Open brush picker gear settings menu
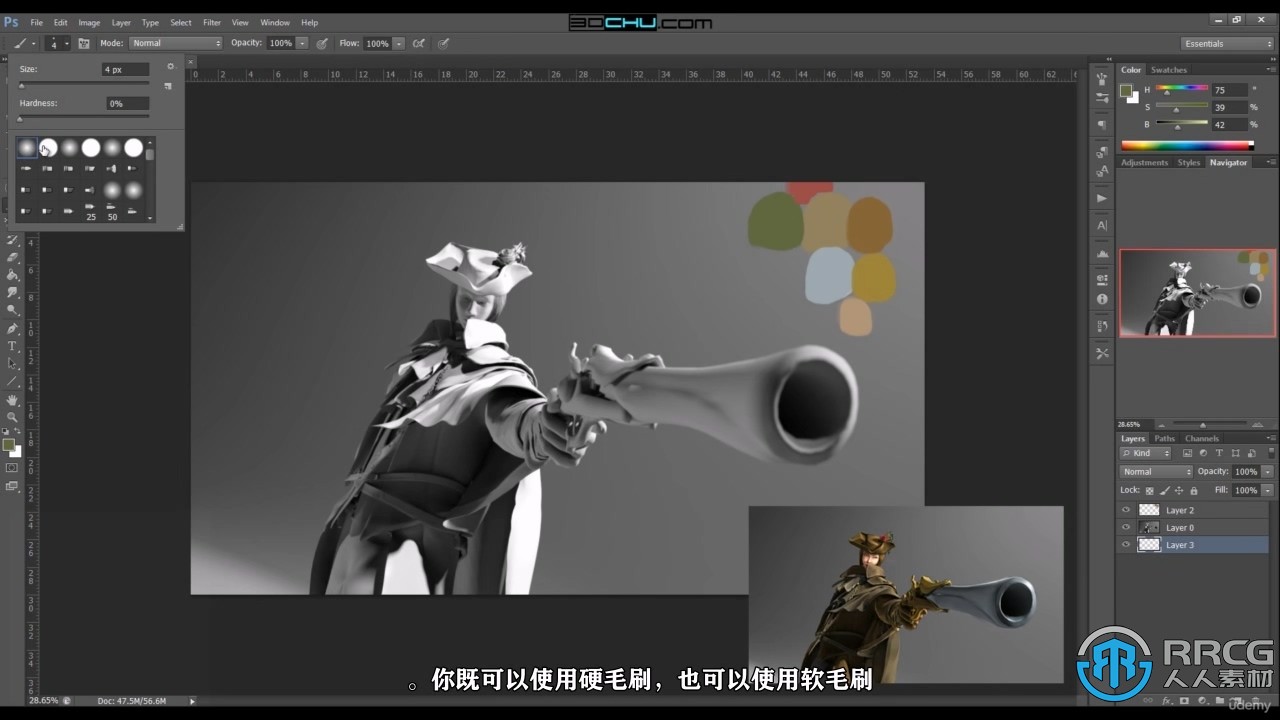 [170, 67]
